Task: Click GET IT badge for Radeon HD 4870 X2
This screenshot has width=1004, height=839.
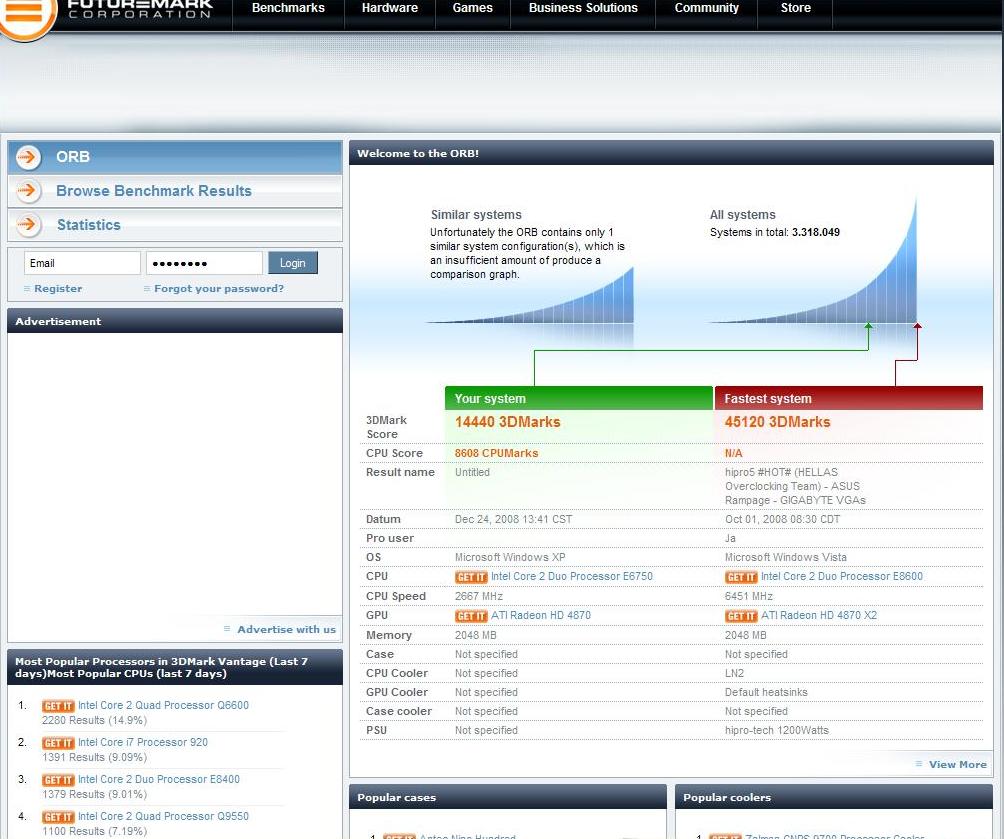Action: (x=741, y=616)
